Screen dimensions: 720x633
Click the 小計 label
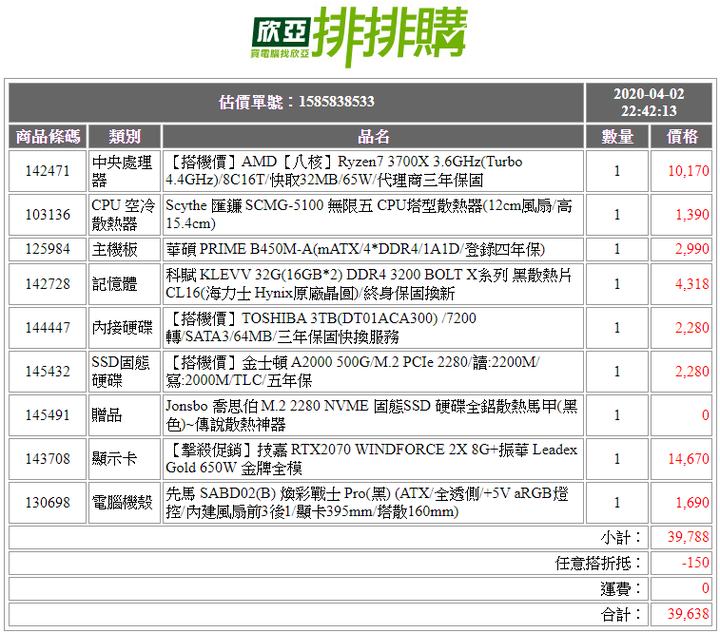coord(620,538)
